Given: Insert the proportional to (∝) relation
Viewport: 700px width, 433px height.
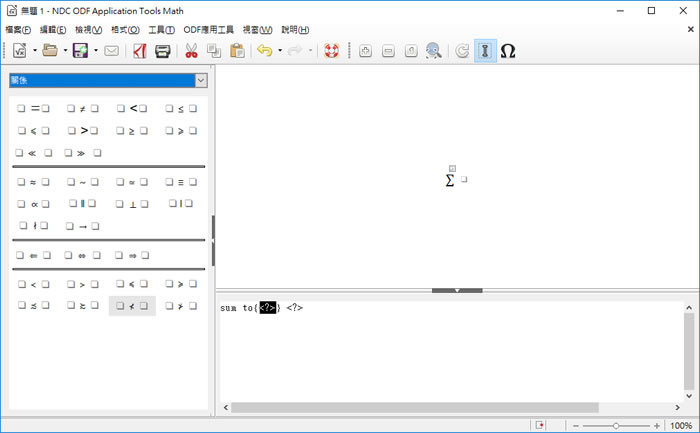Looking at the screenshot, I should pos(33,204).
